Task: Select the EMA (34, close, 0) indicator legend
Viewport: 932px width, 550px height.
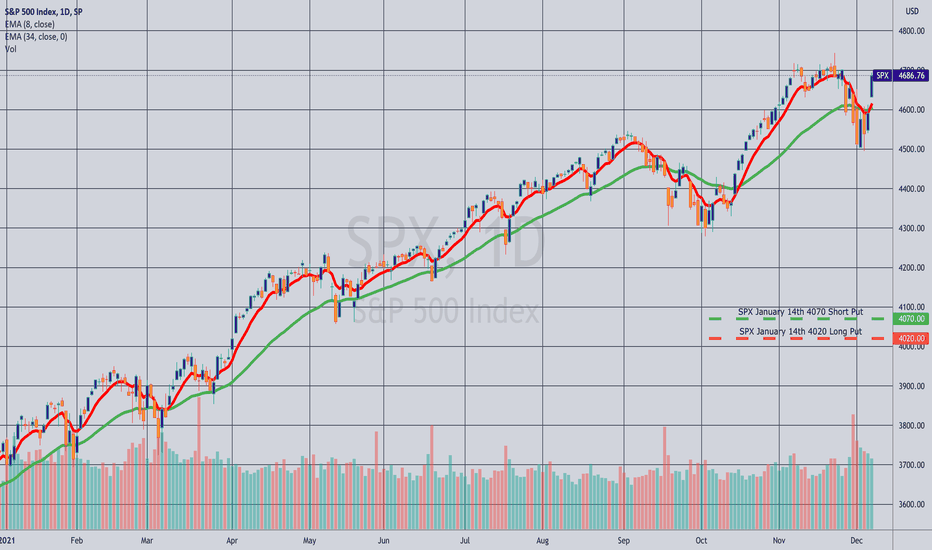Action: tap(36, 37)
